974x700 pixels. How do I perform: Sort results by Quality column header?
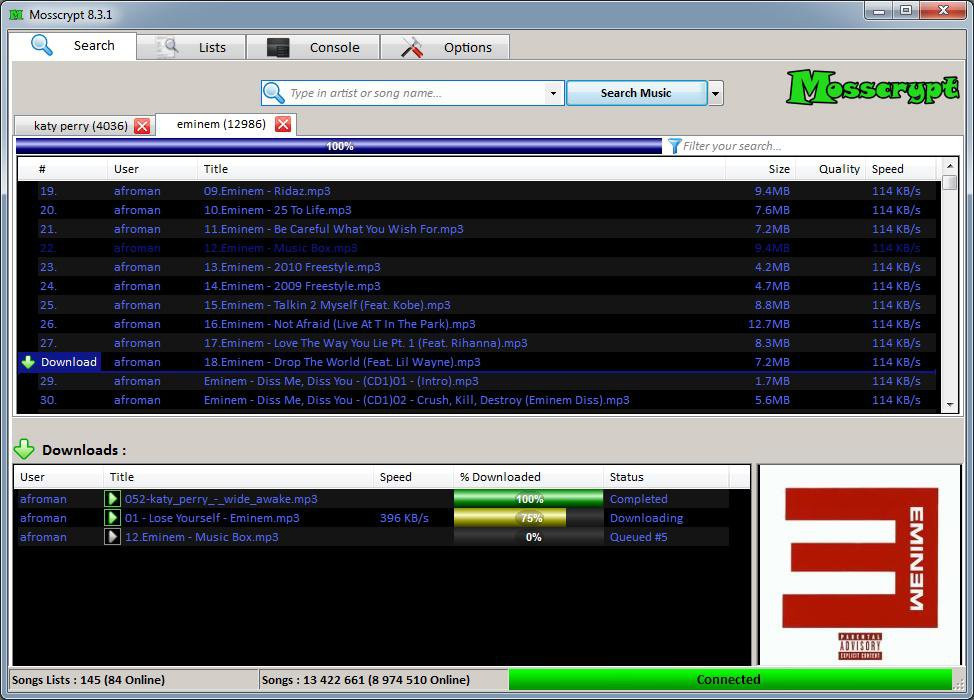click(x=831, y=169)
